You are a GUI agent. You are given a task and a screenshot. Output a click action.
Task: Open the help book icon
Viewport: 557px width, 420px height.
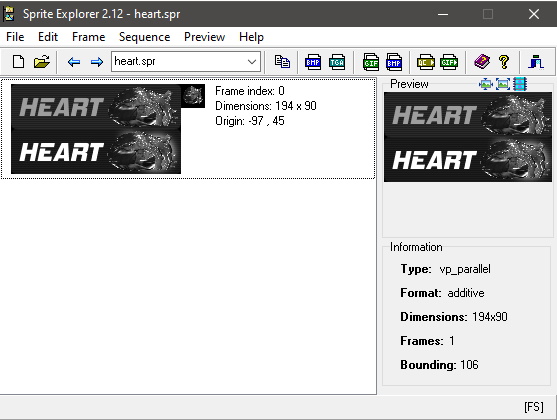point(482,61)
